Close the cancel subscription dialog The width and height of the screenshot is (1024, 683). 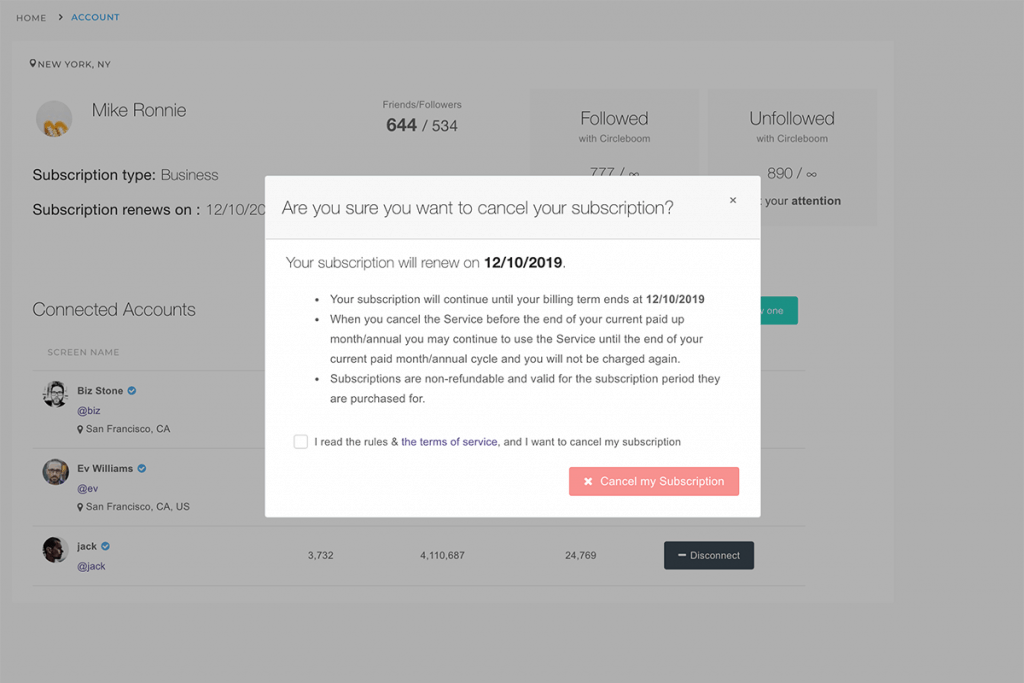(x=733, y=200)
